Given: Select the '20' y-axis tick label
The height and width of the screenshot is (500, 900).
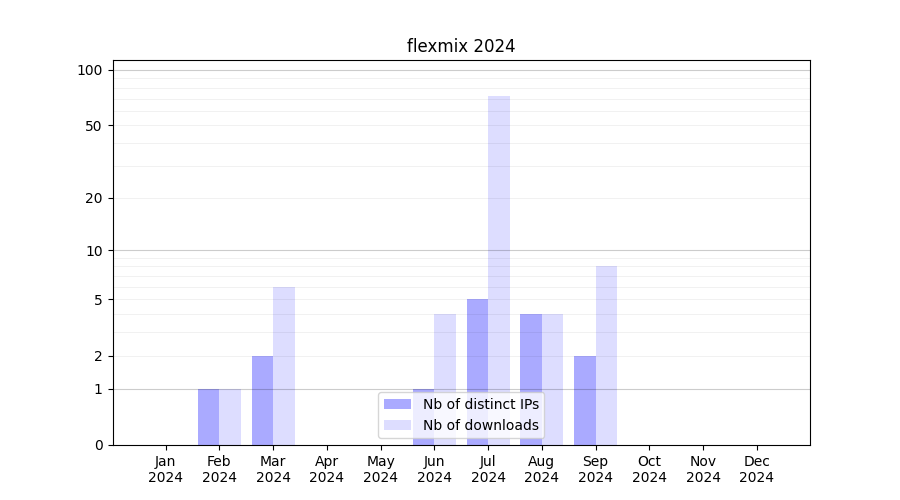Looking at the screenshot, I should [94, 198].
